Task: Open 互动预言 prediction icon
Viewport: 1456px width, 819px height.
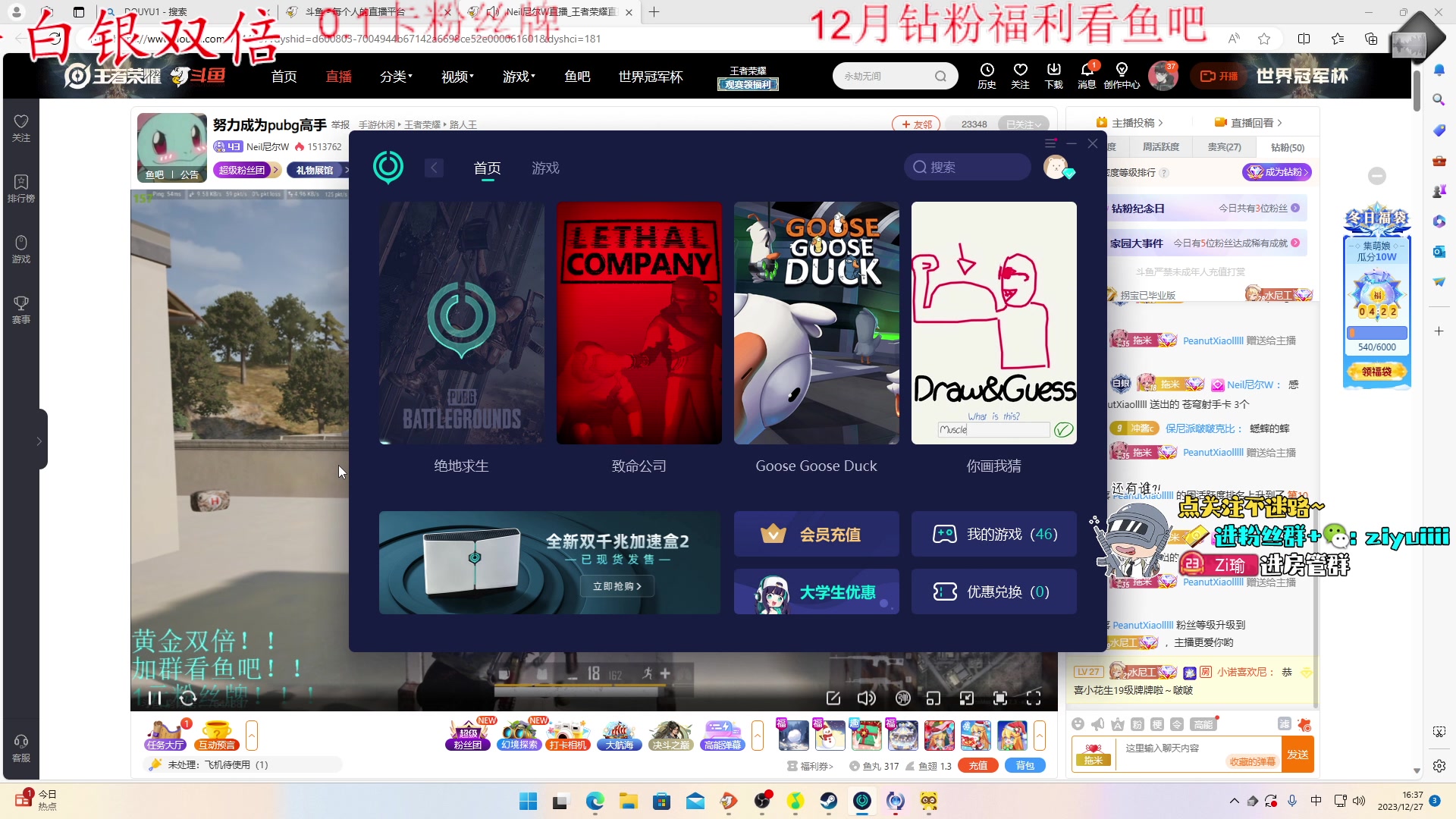Action: pyautogui.click(x=217, y=735)
